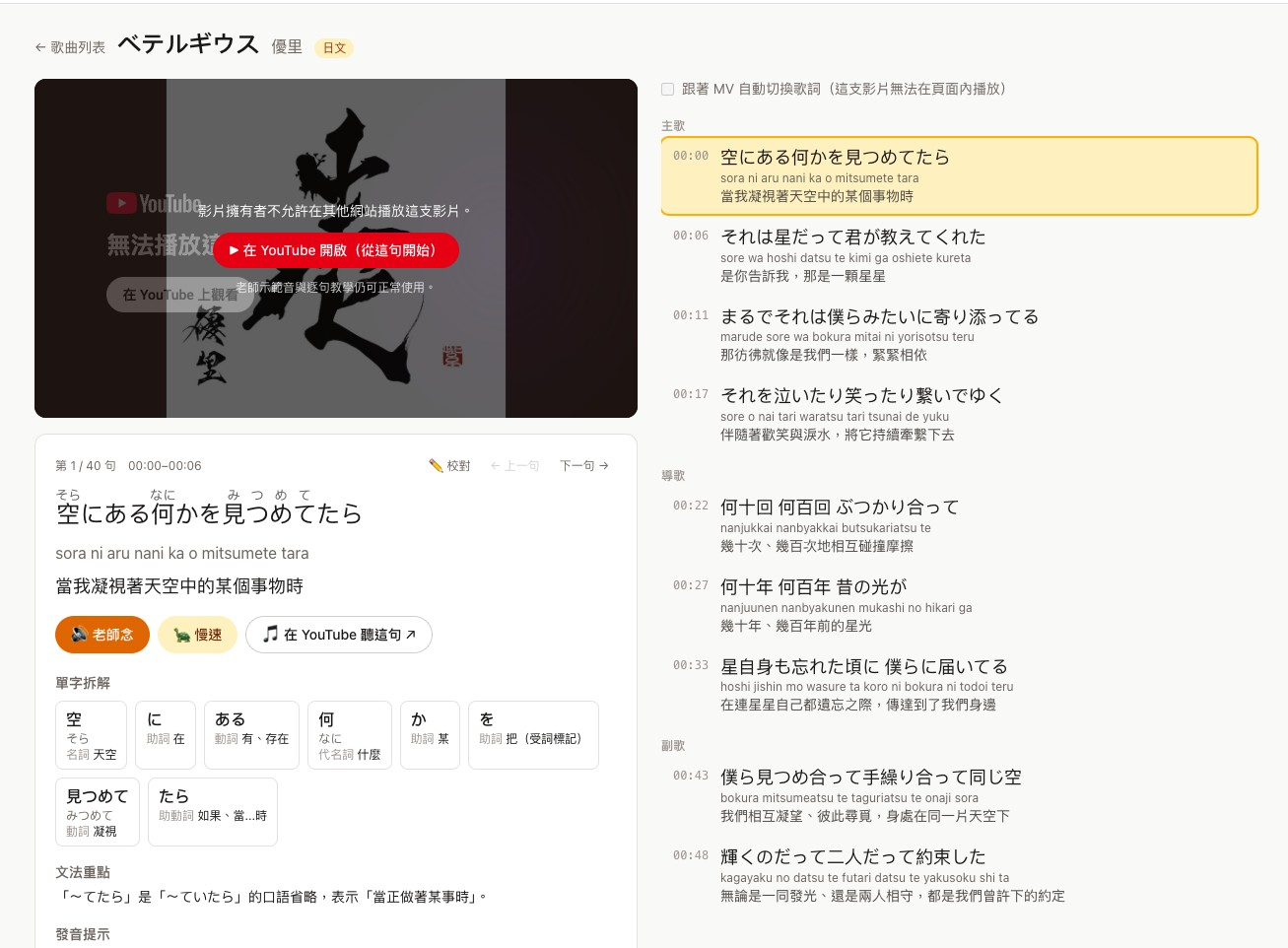
Task: Open 在 YouTube 聽這句 link
Action: (339, 635)
